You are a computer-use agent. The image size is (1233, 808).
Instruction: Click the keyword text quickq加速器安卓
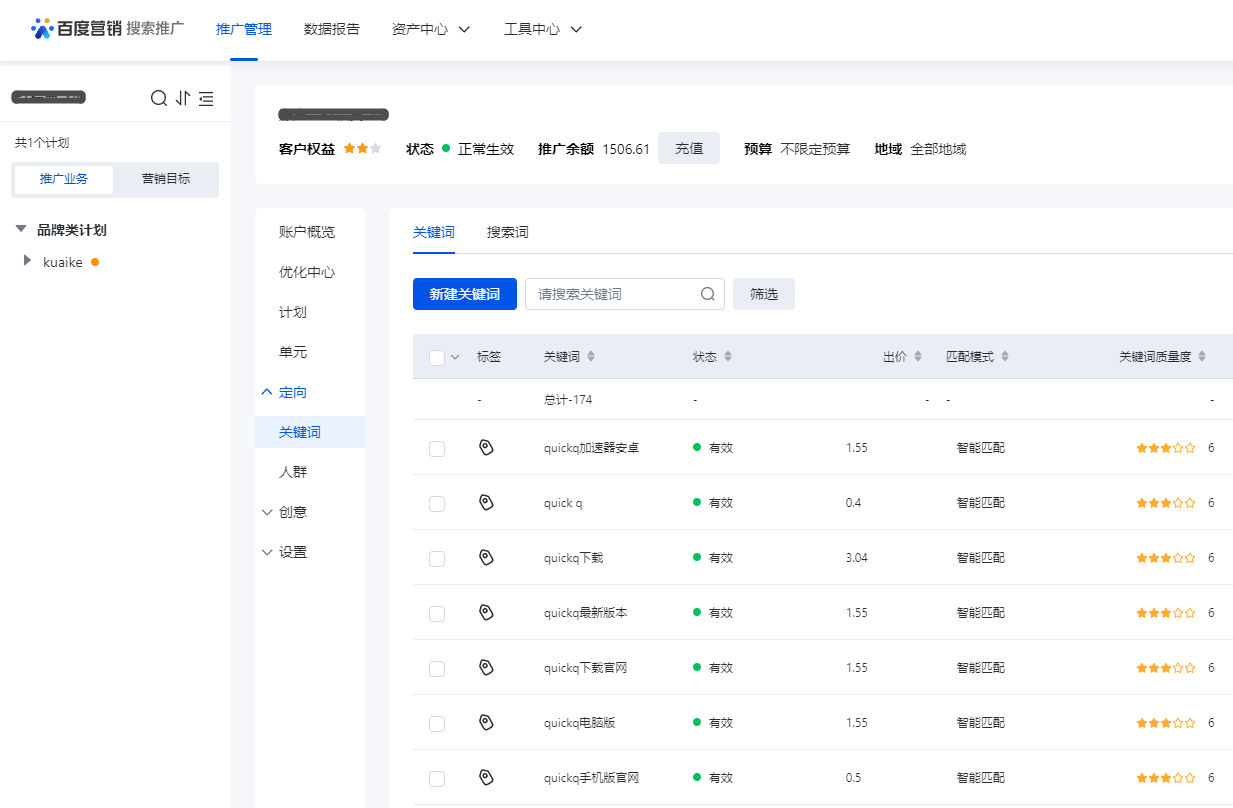click(591, 448)
